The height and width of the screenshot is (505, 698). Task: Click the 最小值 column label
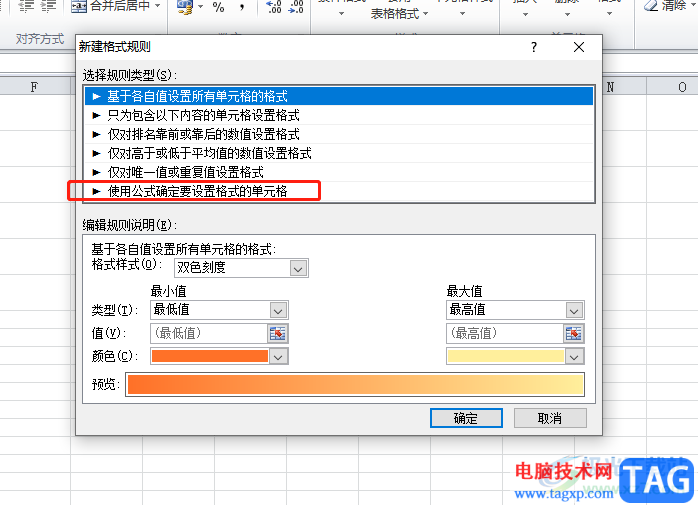[x=168, y=291]
